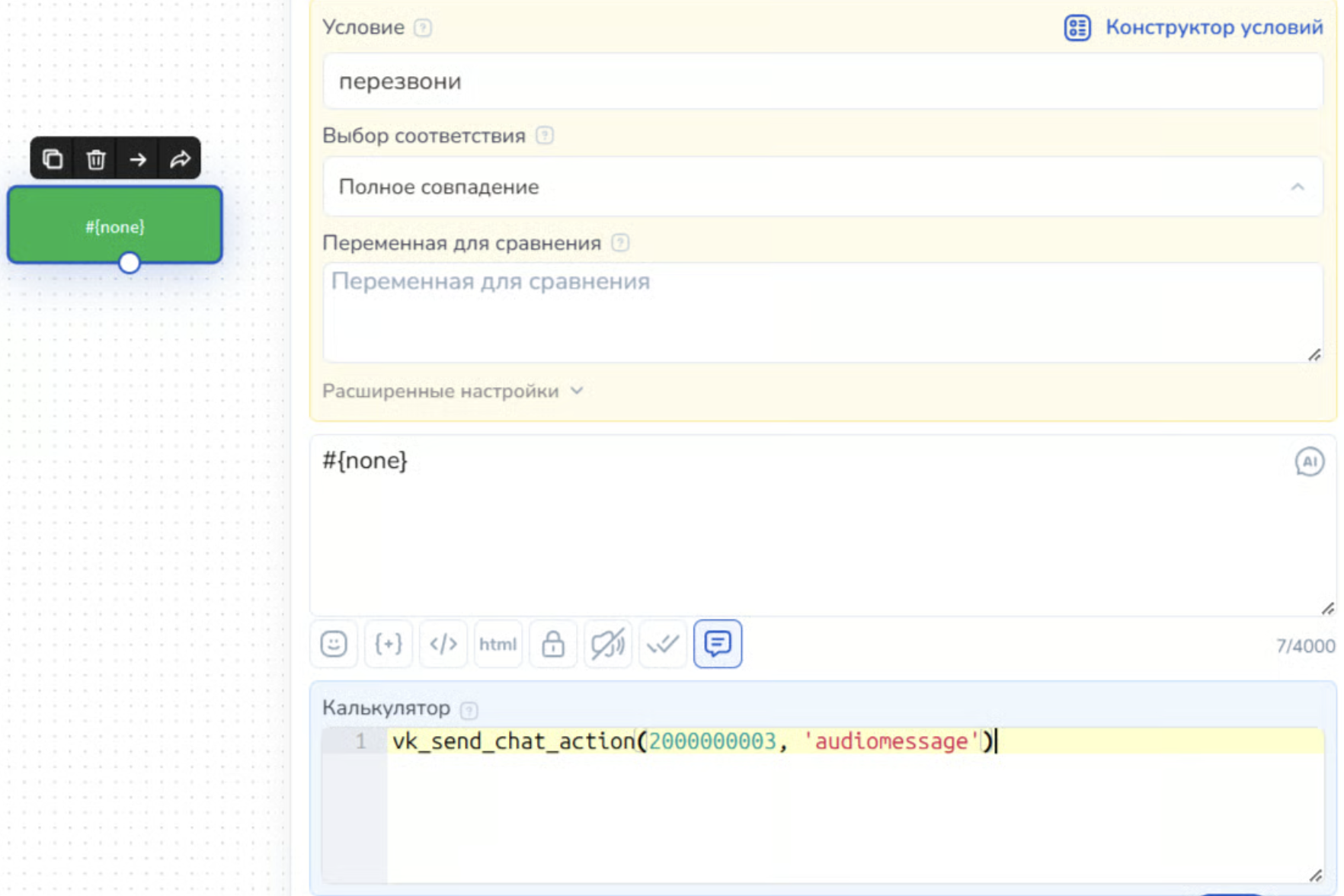
Task: Click the double checkmark icon
Action: click(662, 645)
